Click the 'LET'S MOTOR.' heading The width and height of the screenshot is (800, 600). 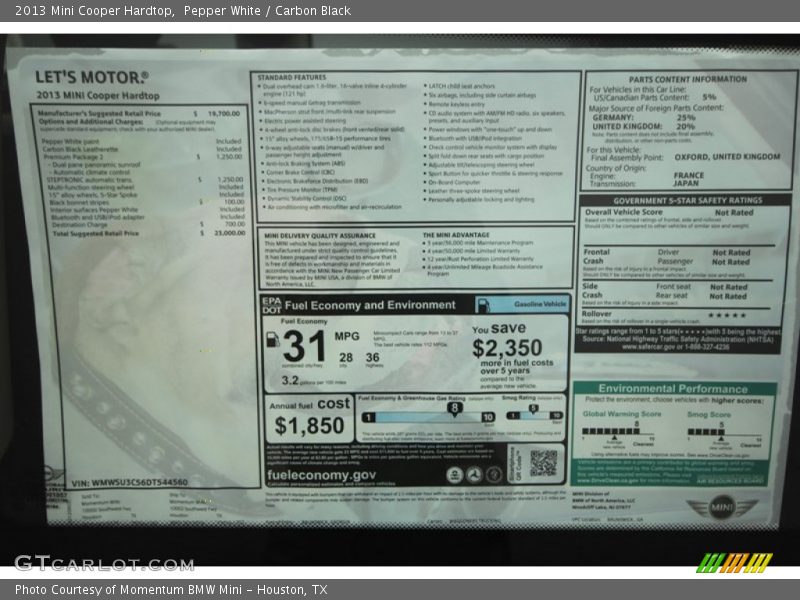click(x=92, y=77)
